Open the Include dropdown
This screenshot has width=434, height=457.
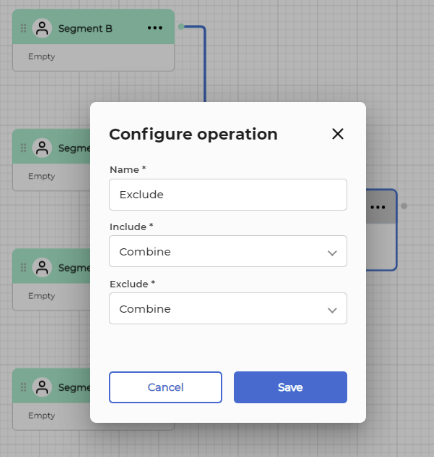click(228, 251)
